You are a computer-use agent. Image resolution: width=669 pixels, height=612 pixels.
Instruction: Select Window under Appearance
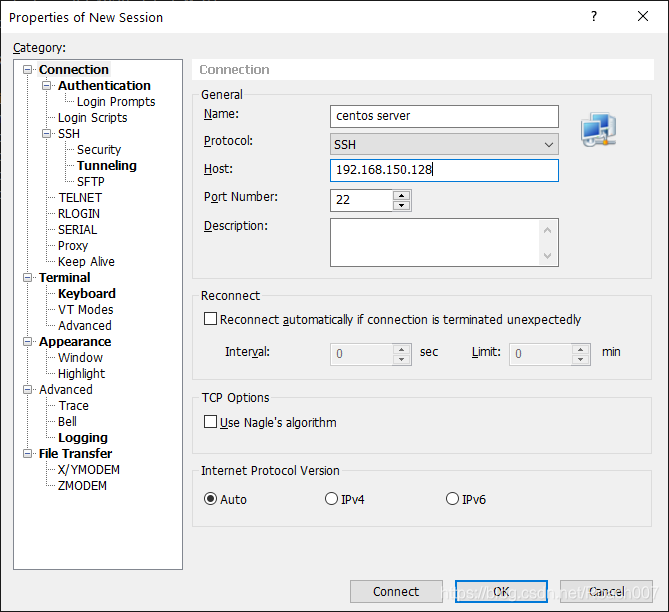(80, 358)
